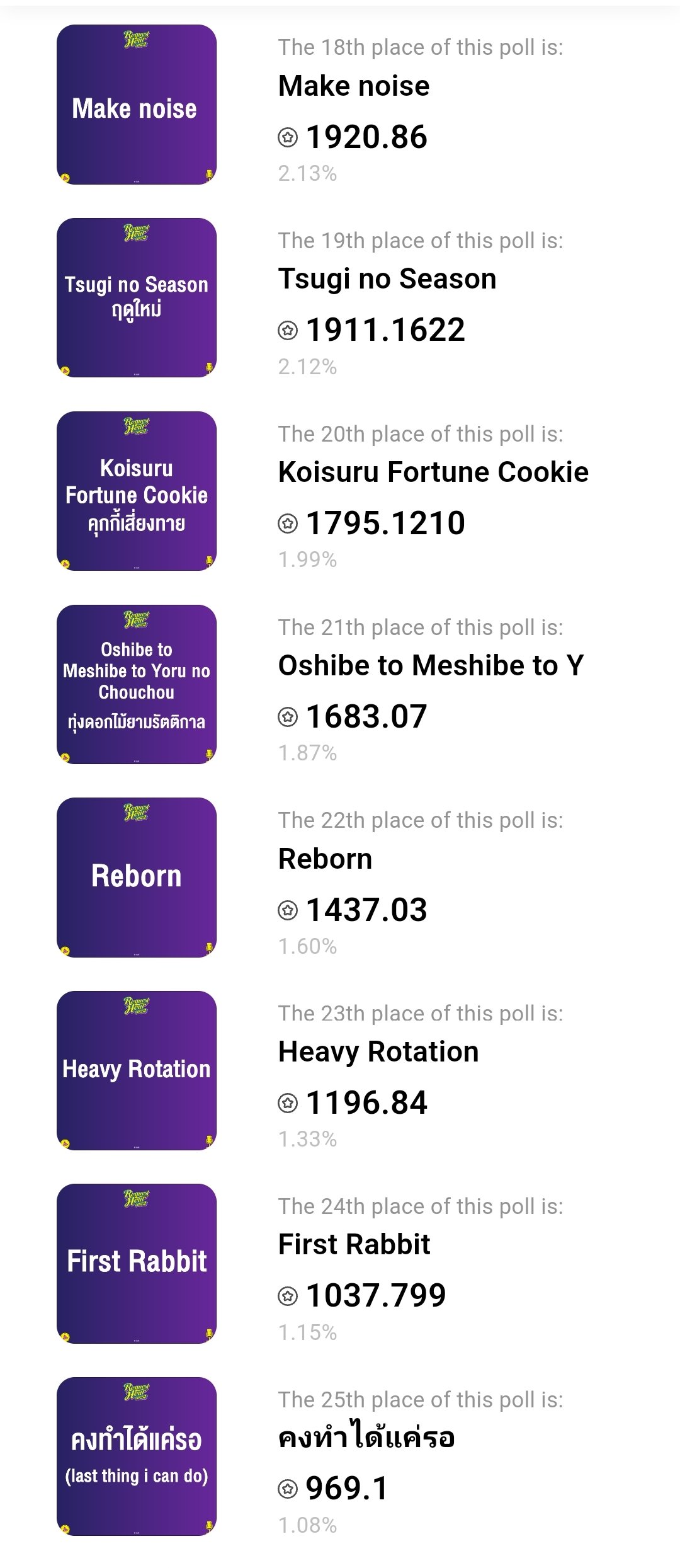Click star icon beside 1437.03 score
Screen dimensions: 680x1568
288,910
